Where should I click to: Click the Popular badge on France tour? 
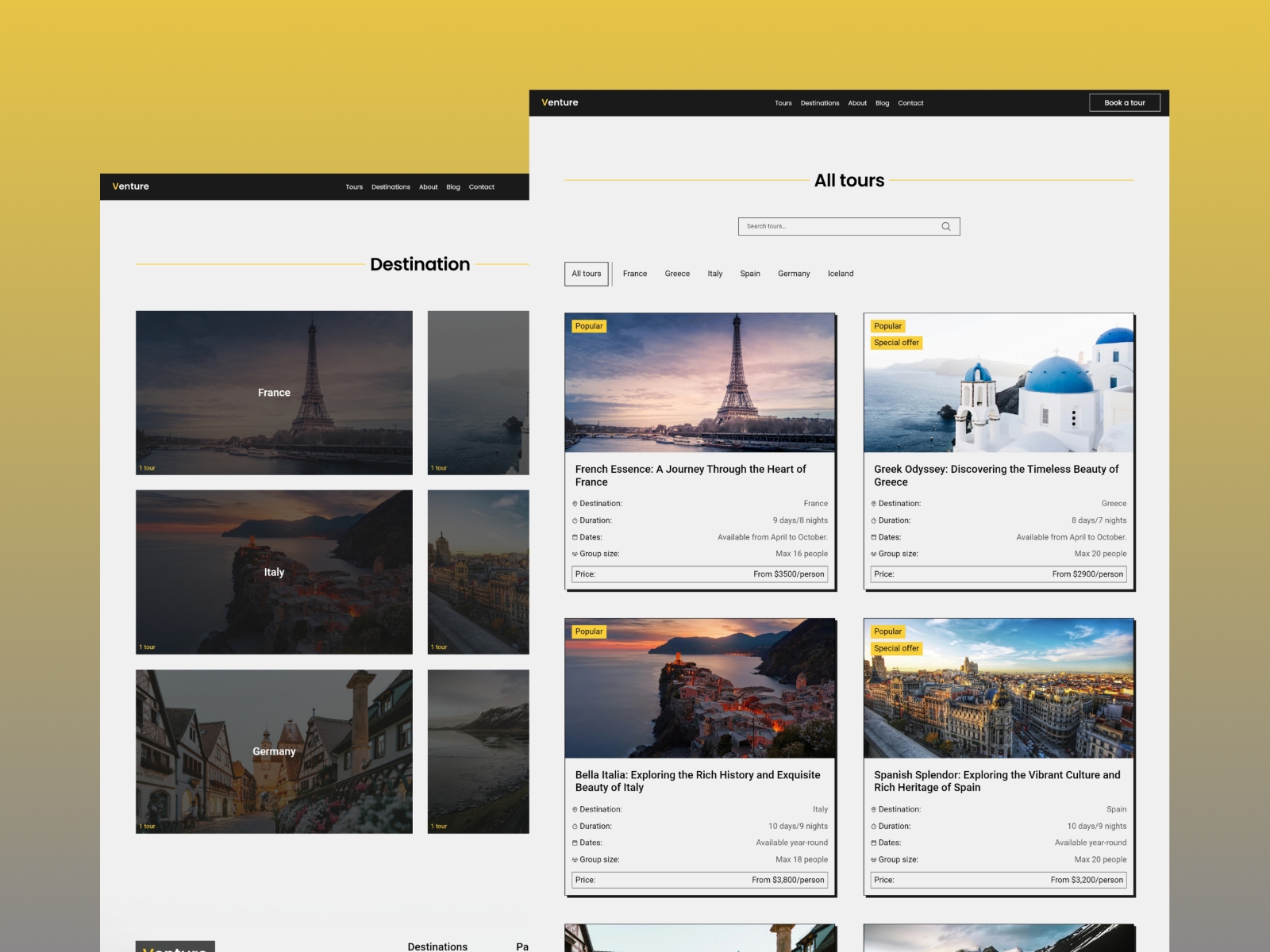pyautogui.click(x=589, y=326)
